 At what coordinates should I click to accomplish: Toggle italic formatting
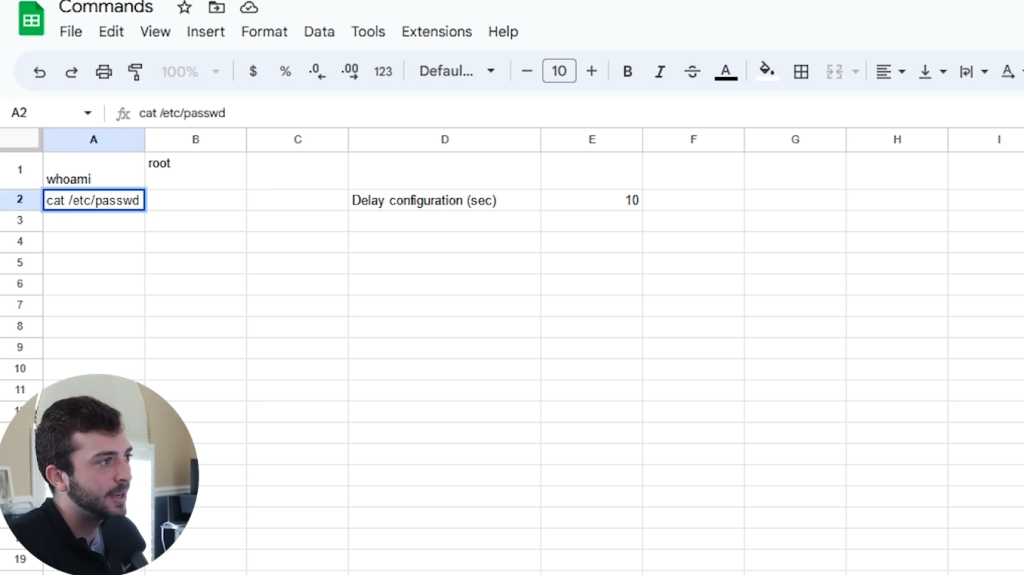(660, 71)
